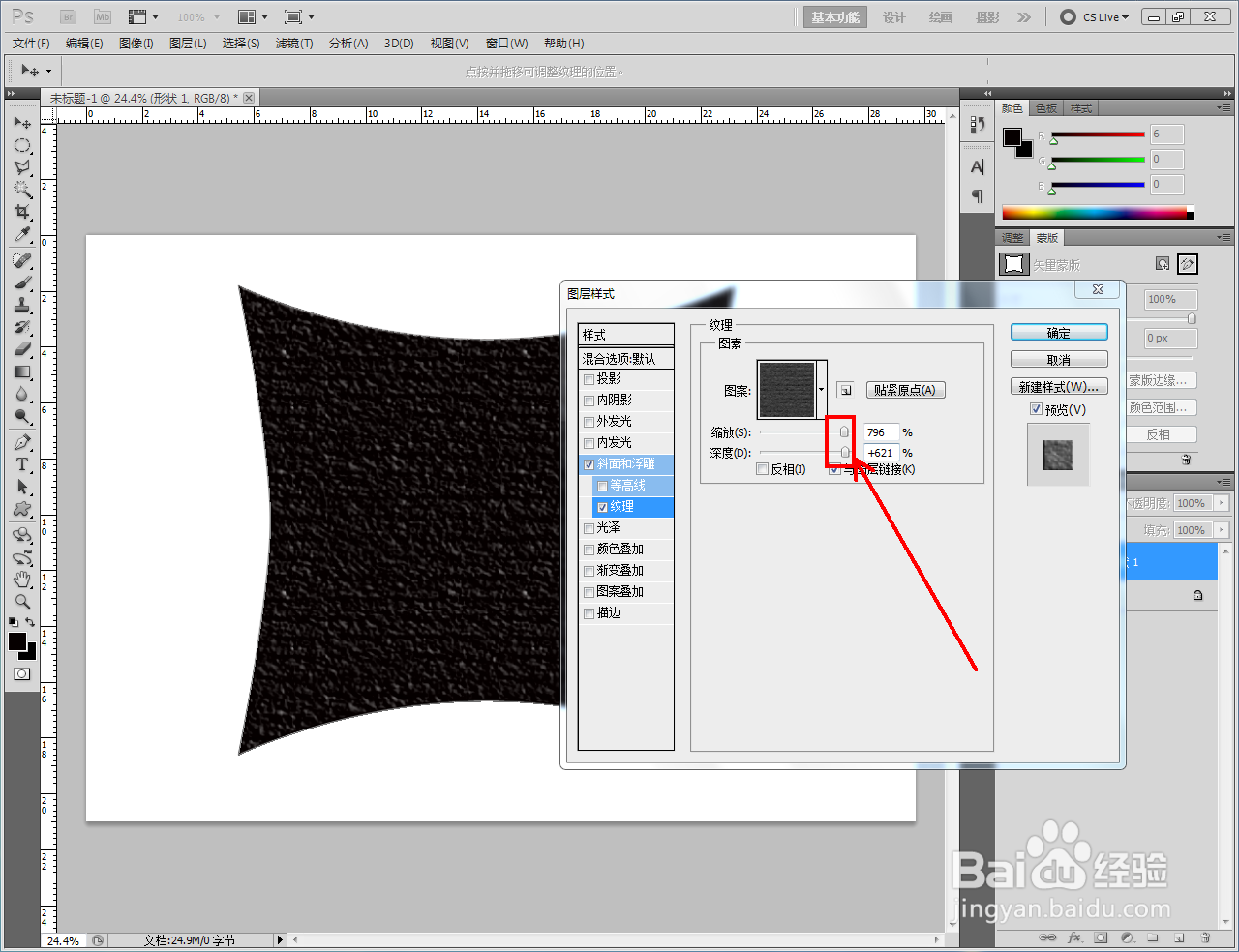This screenshot has height=952, width=1239.
Task: Open the Color panel options menu
Action: (x=1224, y=108)
